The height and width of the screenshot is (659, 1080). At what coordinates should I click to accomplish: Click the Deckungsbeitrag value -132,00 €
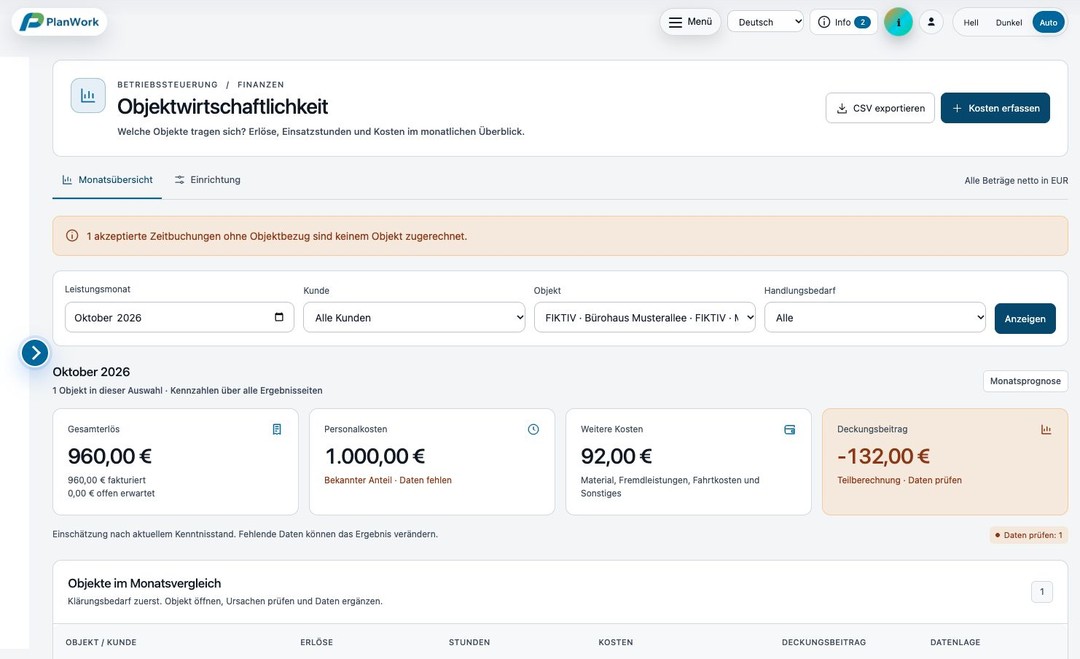(883, 456)
